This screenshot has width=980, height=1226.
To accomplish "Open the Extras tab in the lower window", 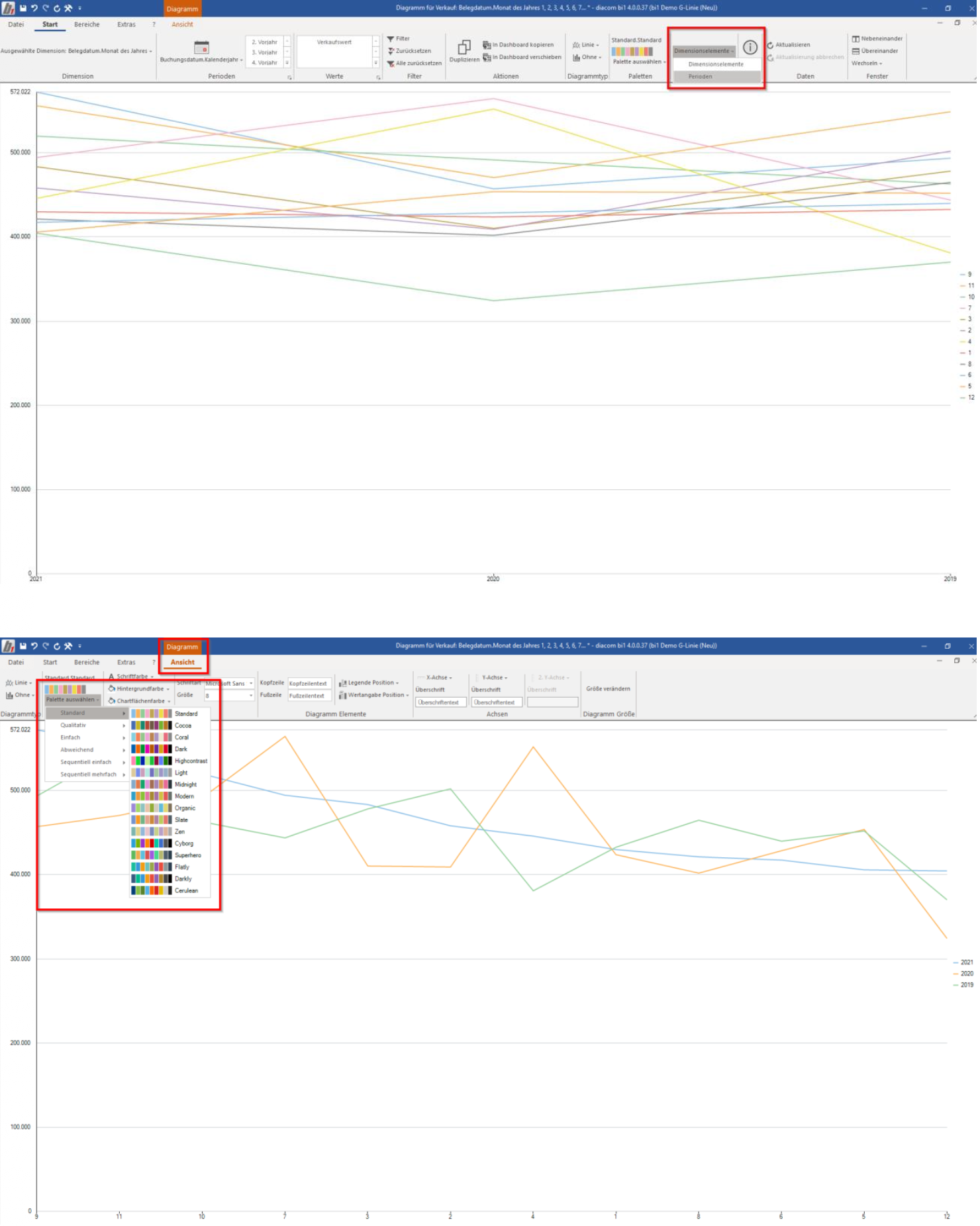I will point(126,663).
